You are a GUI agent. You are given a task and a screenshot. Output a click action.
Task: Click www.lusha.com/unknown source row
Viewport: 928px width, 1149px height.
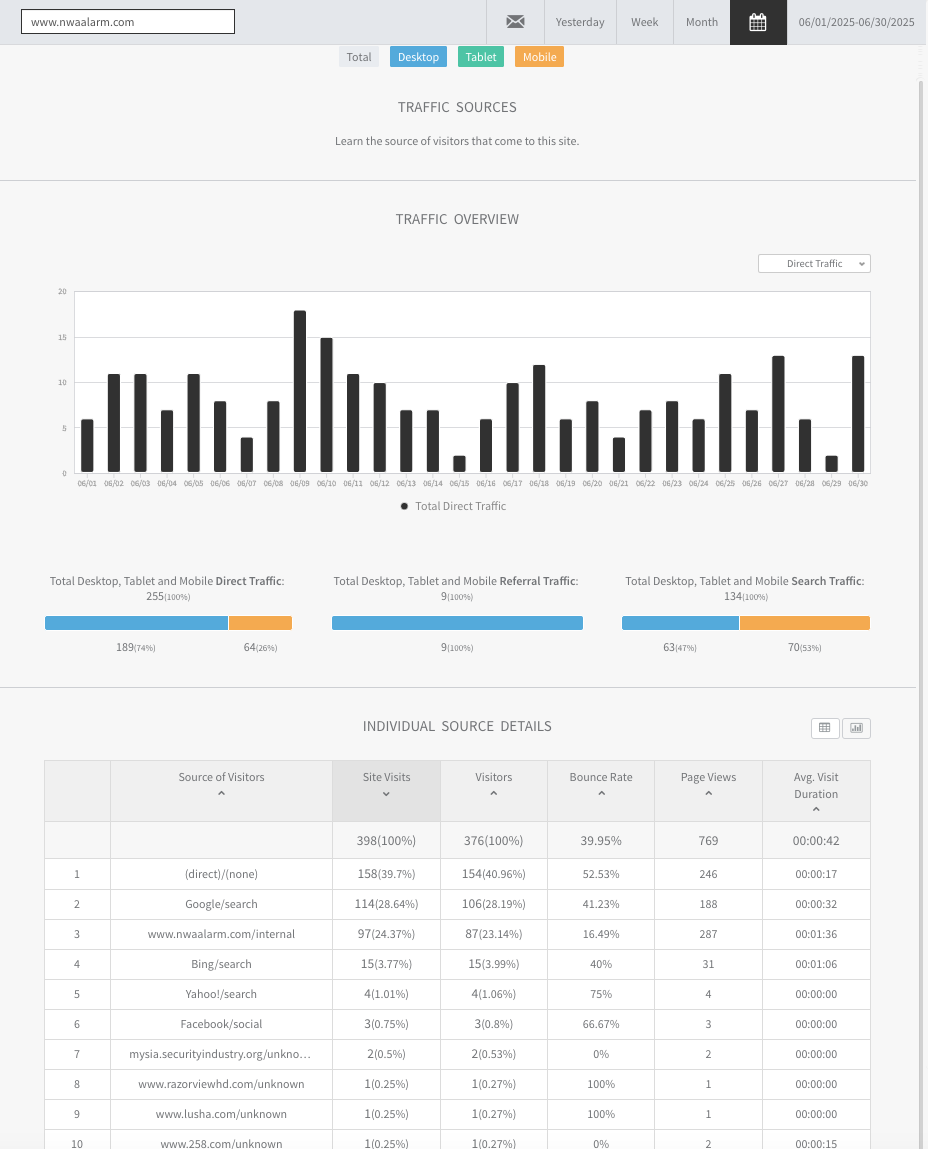[457, 1115]
